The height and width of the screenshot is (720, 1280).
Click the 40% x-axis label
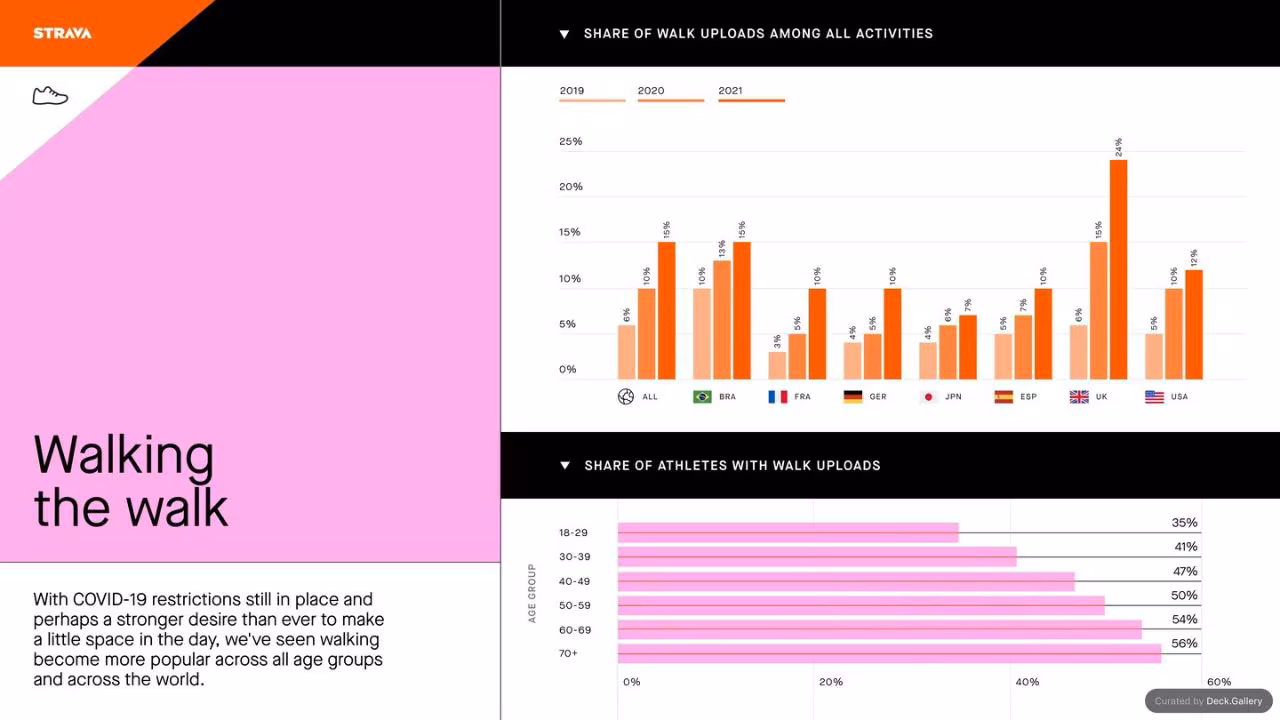[1027, 682]
